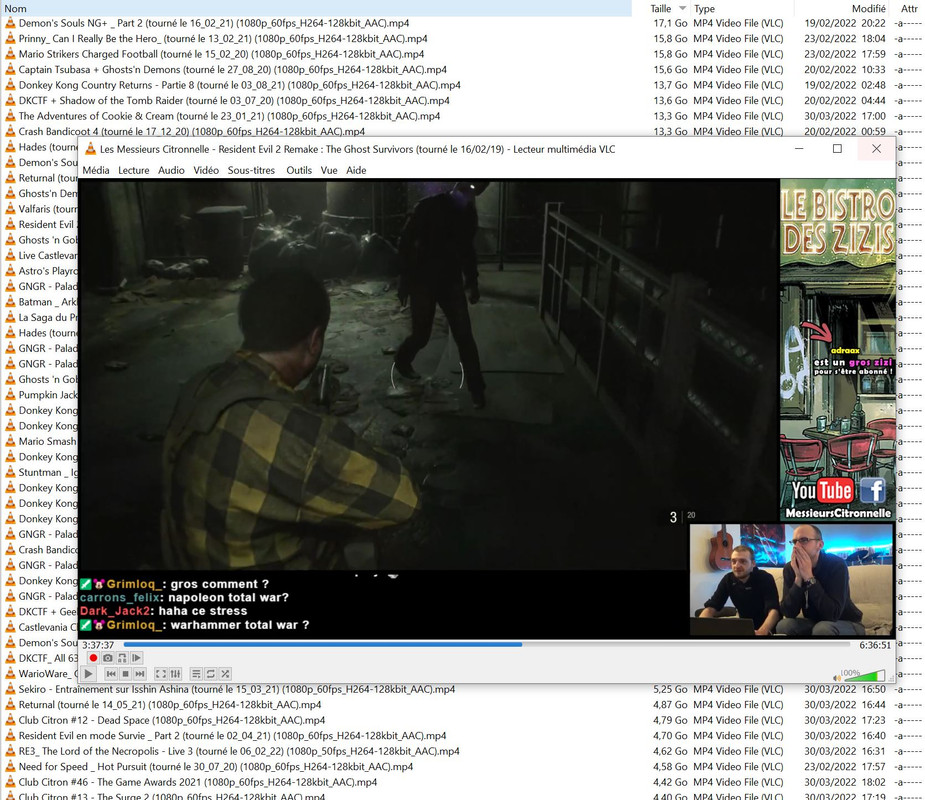This screenshot has height=800, width=925.
Task: Open the Outils menu
Action: (x=299, y=170)
